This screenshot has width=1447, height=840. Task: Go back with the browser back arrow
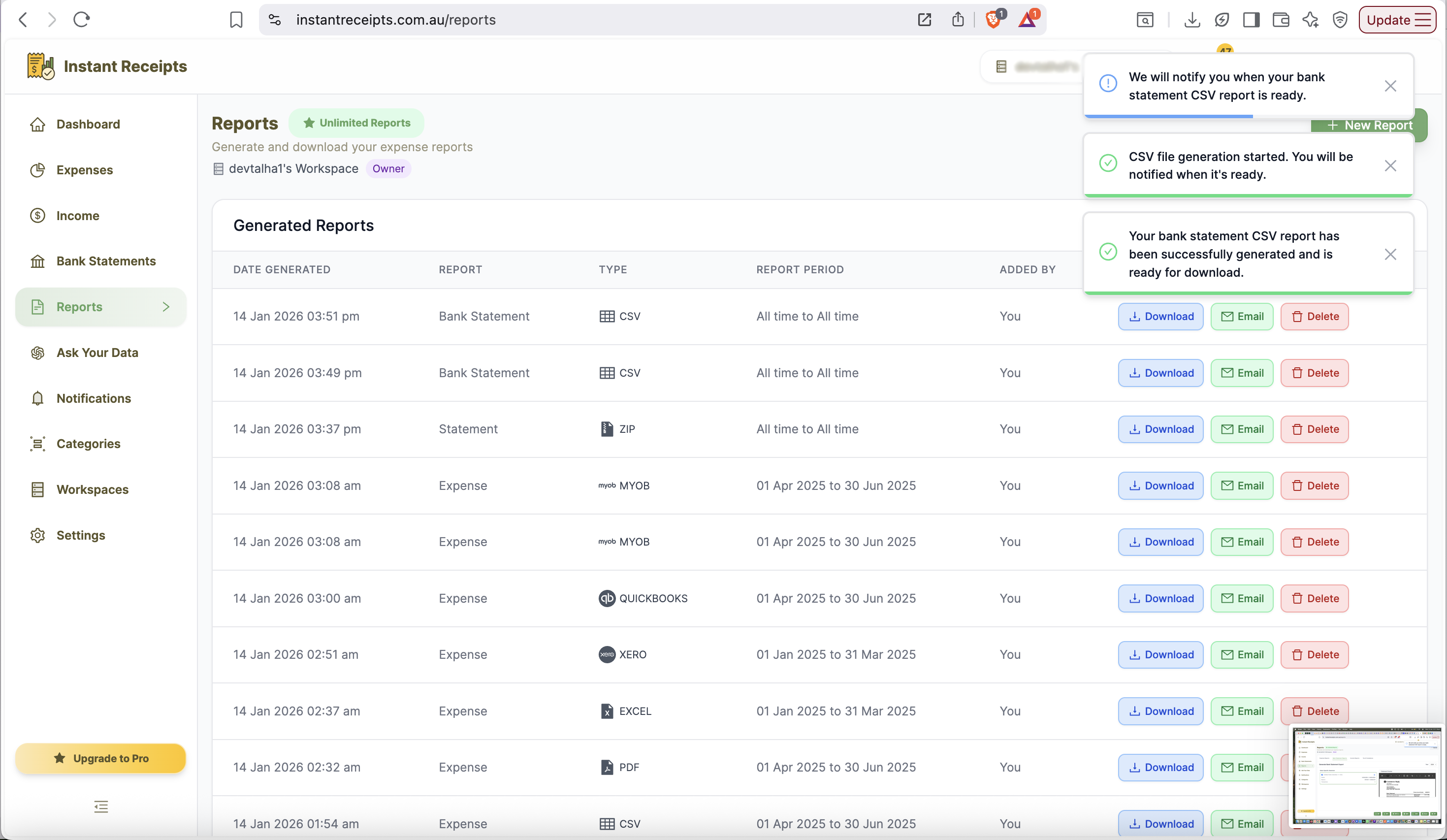[x=23, y=20]
